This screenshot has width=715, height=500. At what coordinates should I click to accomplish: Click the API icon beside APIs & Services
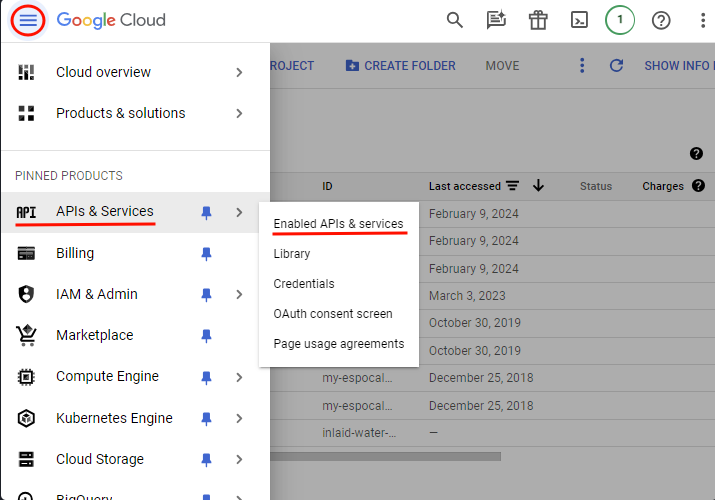(x=26, y=212)
